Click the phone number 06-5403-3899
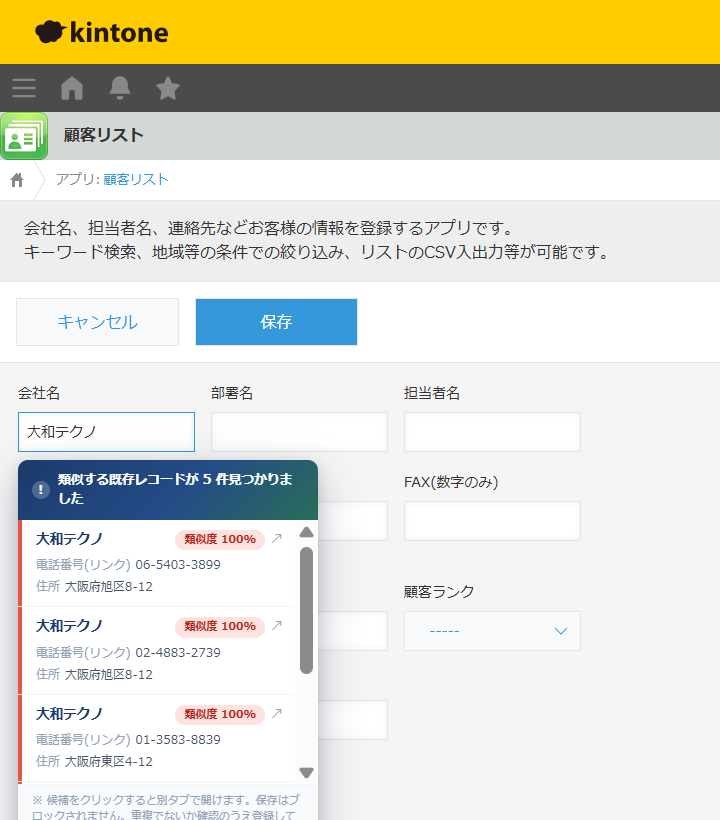The height and width of the screenshot is (820, 720). tap(178, 565)
